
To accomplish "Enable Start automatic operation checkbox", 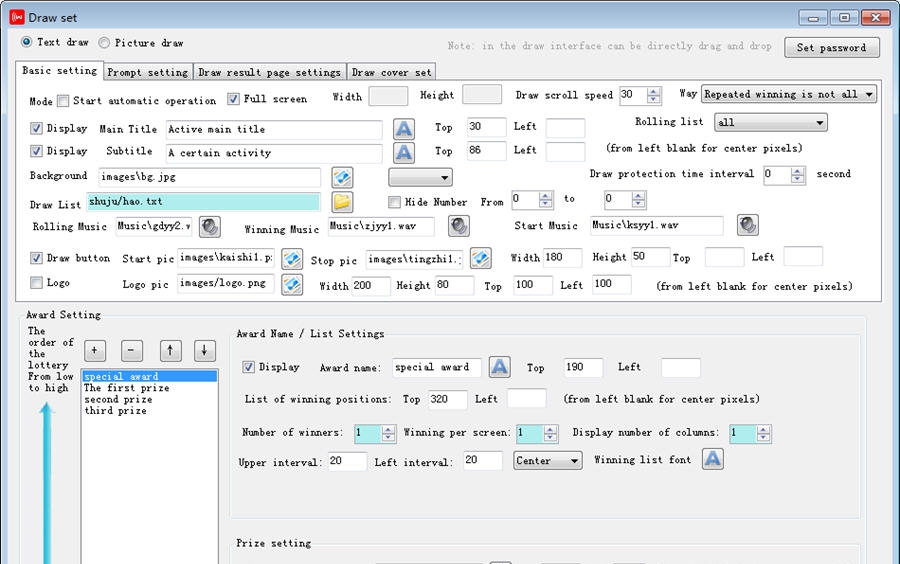I will 63,101.
